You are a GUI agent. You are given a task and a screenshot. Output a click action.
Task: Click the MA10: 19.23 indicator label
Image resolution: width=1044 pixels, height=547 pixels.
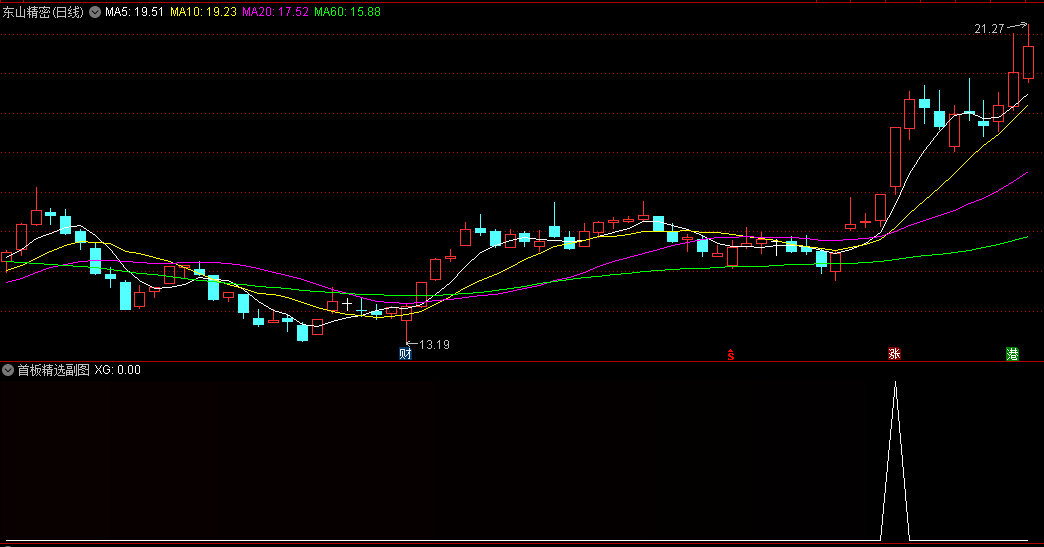203,12
